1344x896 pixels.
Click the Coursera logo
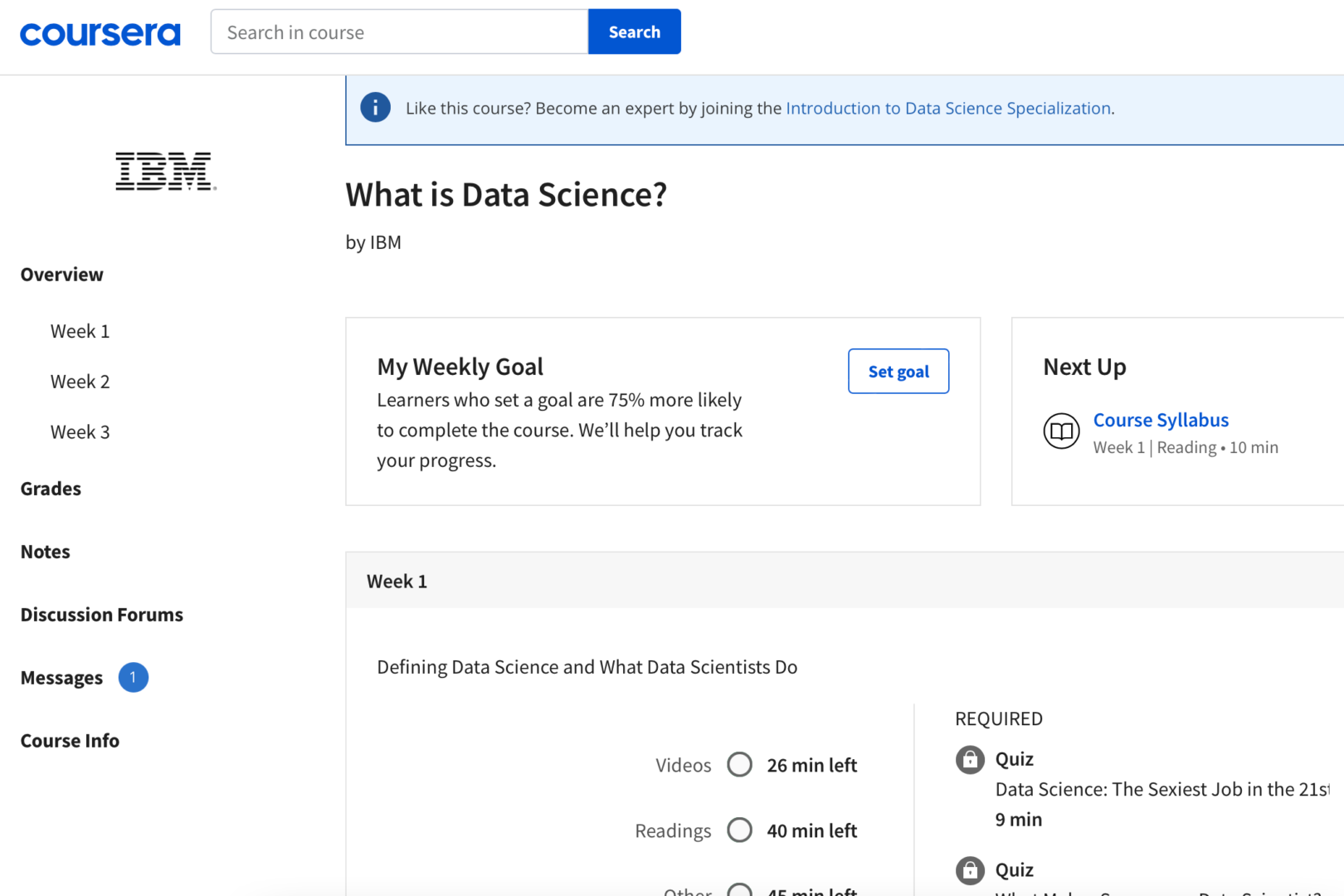(100, 32)
